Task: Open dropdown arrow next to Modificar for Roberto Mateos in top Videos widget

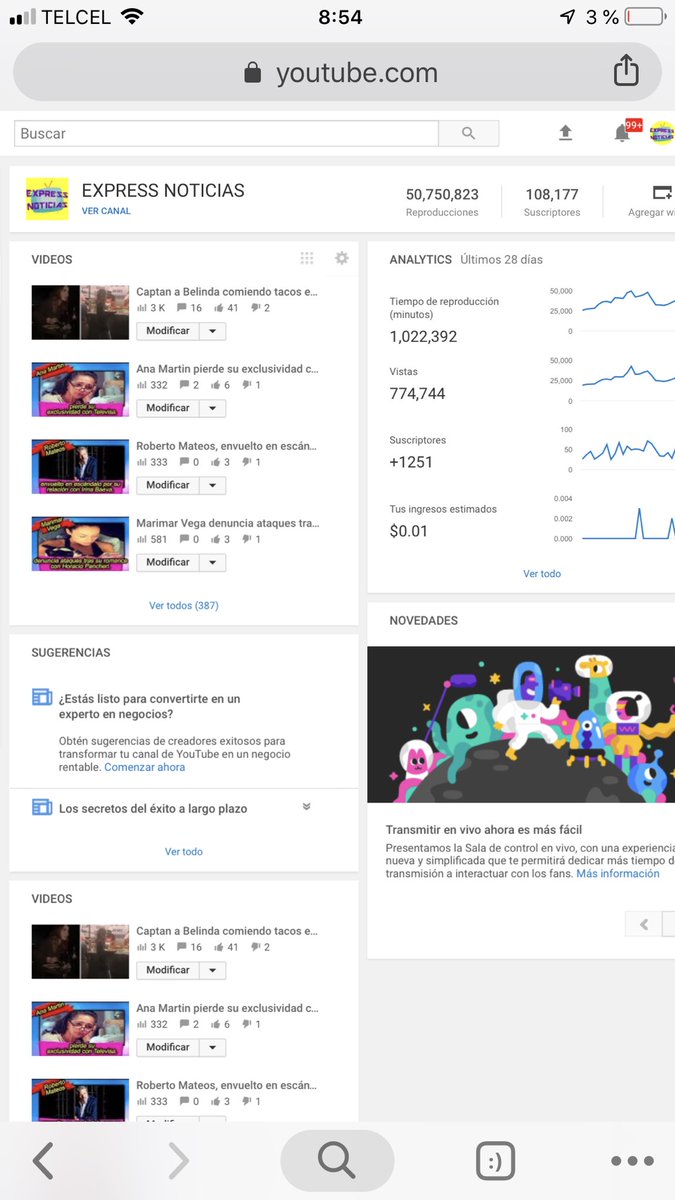Action: point(212,485)
